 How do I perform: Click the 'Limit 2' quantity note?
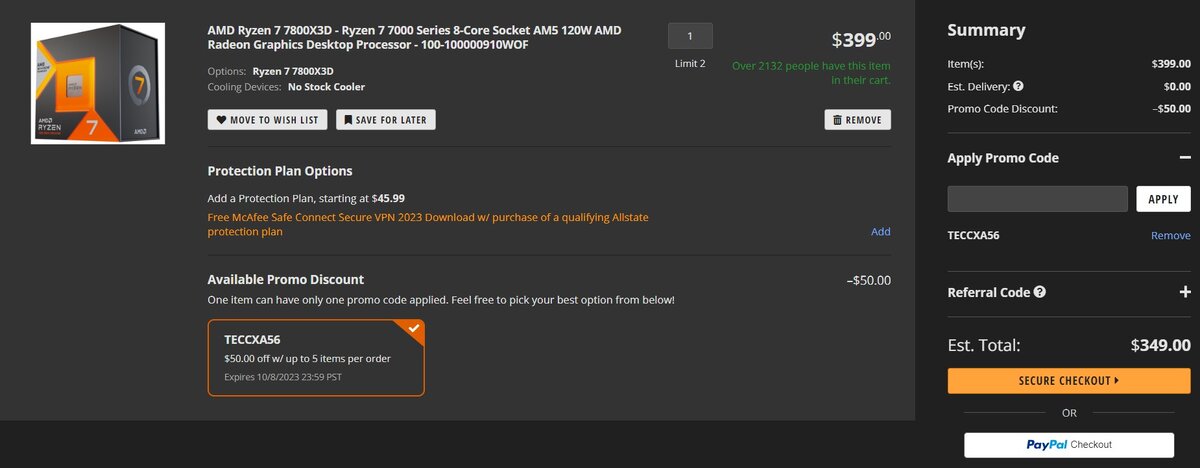690,64
